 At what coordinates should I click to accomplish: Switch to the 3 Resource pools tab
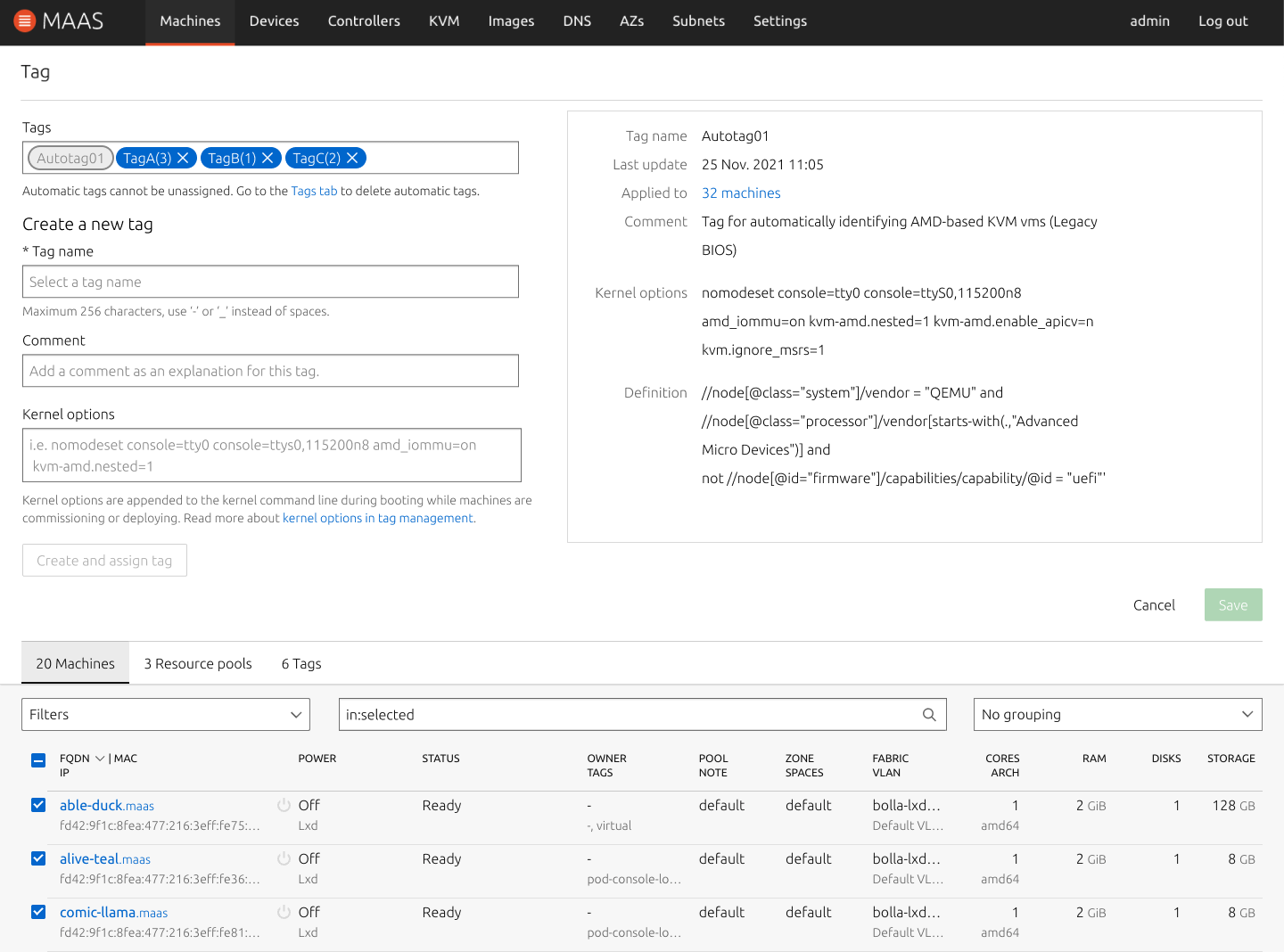point(198,664)
